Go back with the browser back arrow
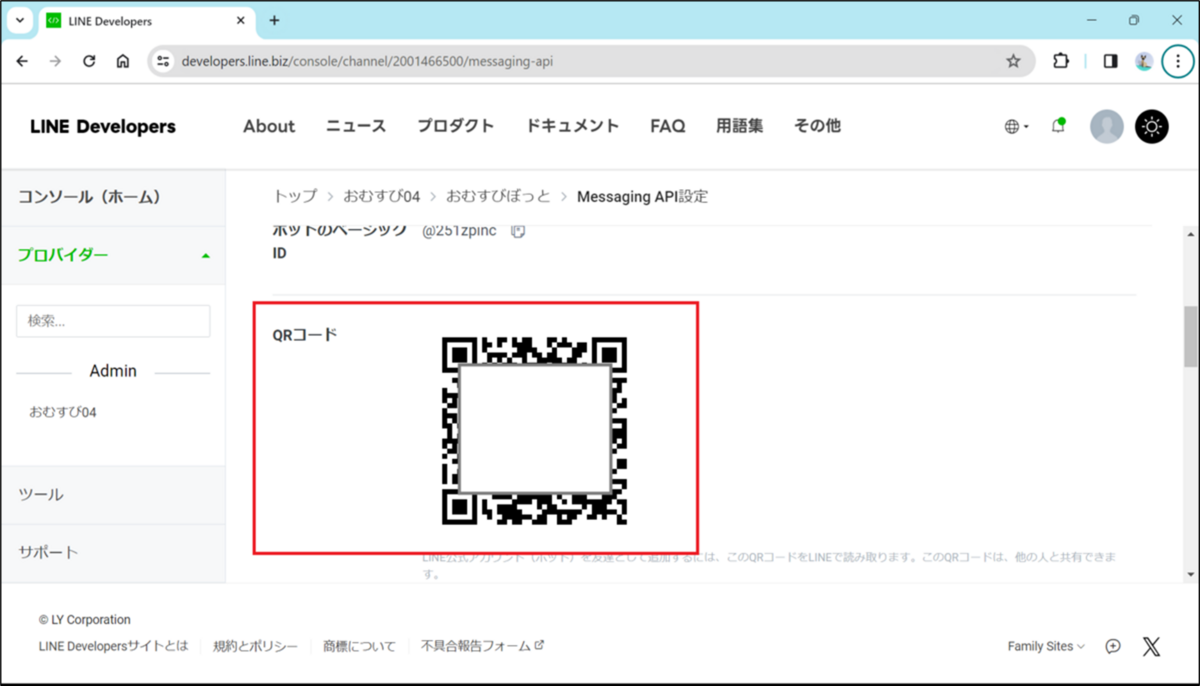 click(22, 61)
